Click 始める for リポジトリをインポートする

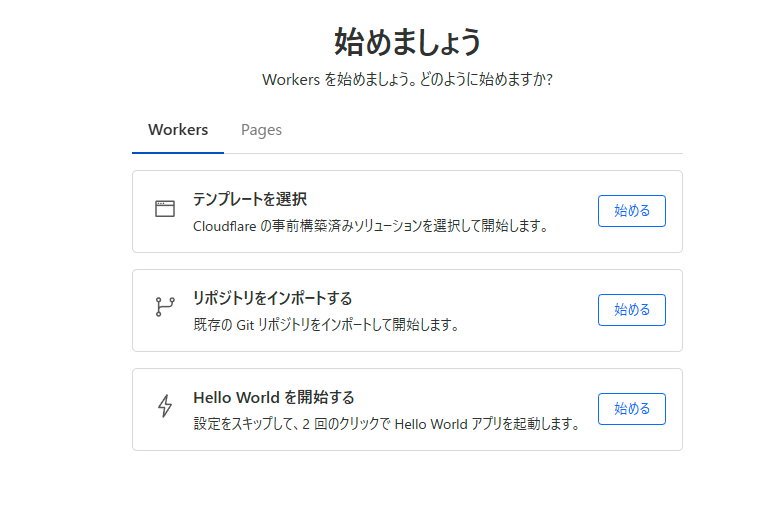click(631, 310)
